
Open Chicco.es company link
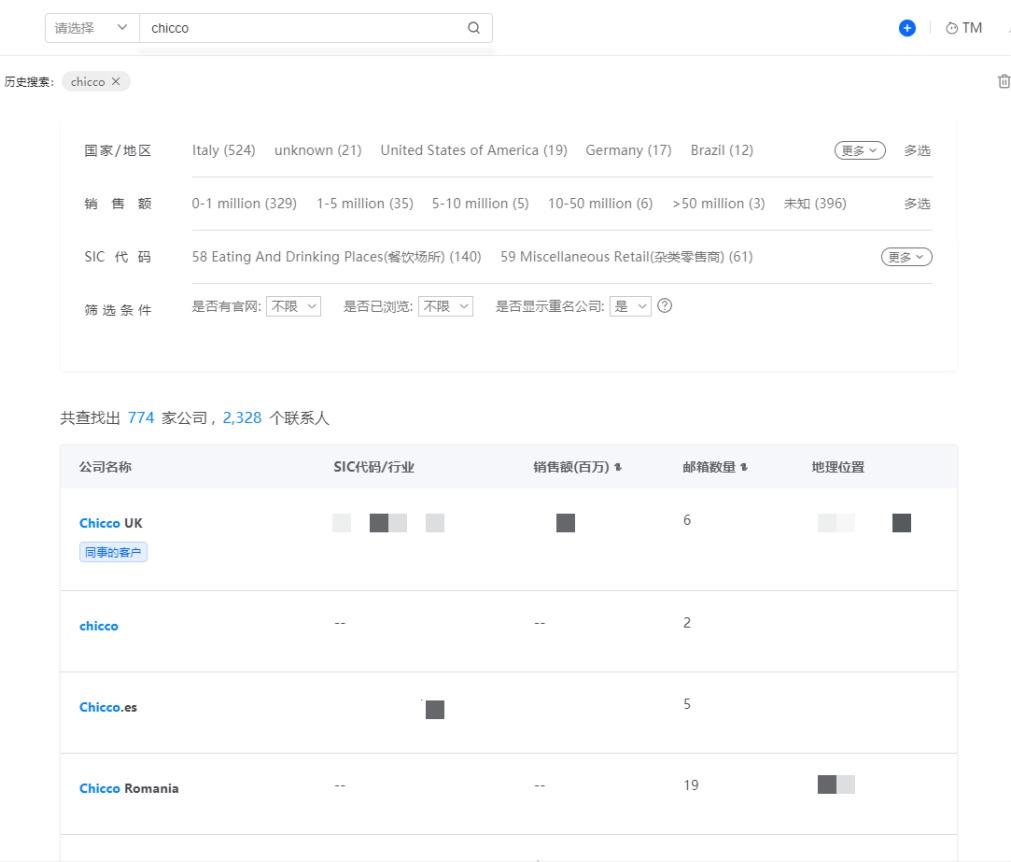click(x=108, y=707)
